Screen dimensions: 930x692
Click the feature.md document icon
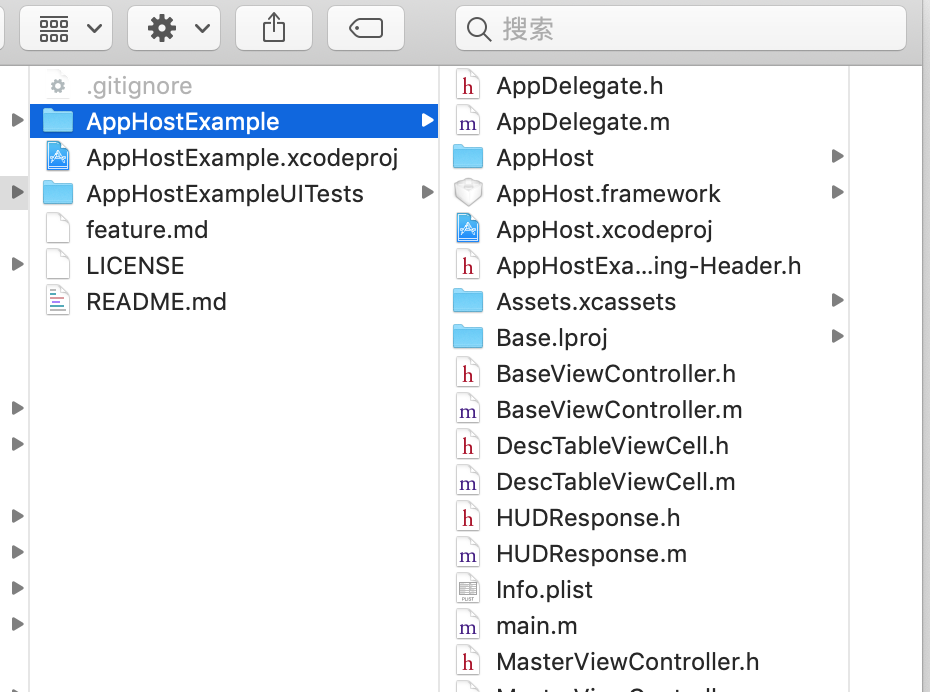(x=58, y=229)
